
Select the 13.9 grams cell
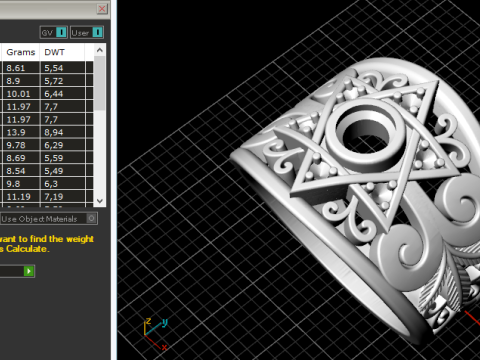(x=21, y=132)
